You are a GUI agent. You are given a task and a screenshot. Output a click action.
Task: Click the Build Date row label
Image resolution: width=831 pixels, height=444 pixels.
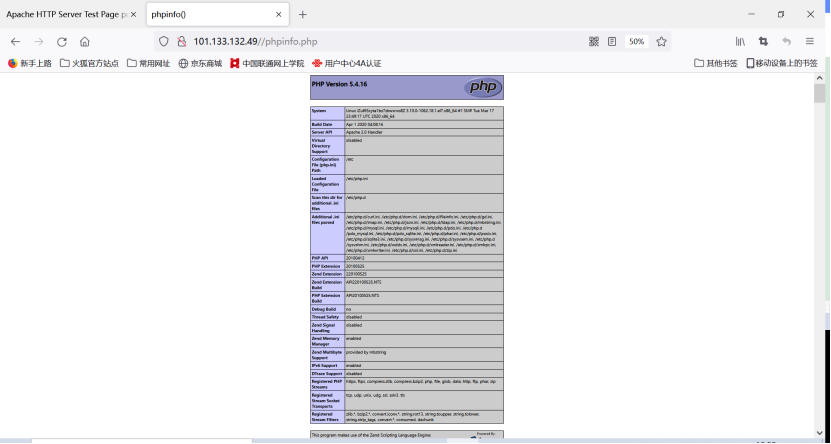[x=322, y=125]
